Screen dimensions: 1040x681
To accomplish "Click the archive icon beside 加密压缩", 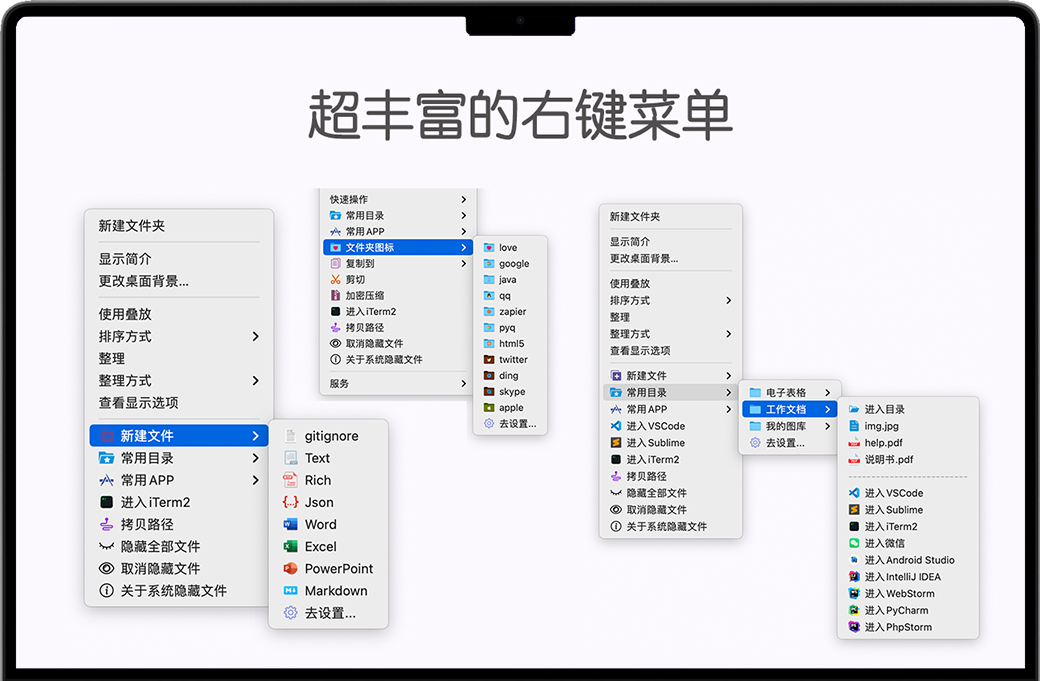I will [x=336, y=295].
